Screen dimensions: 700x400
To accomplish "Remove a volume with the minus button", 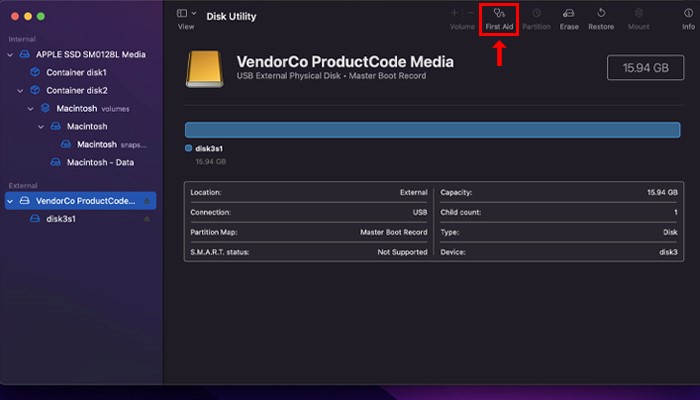I will 470,12.
